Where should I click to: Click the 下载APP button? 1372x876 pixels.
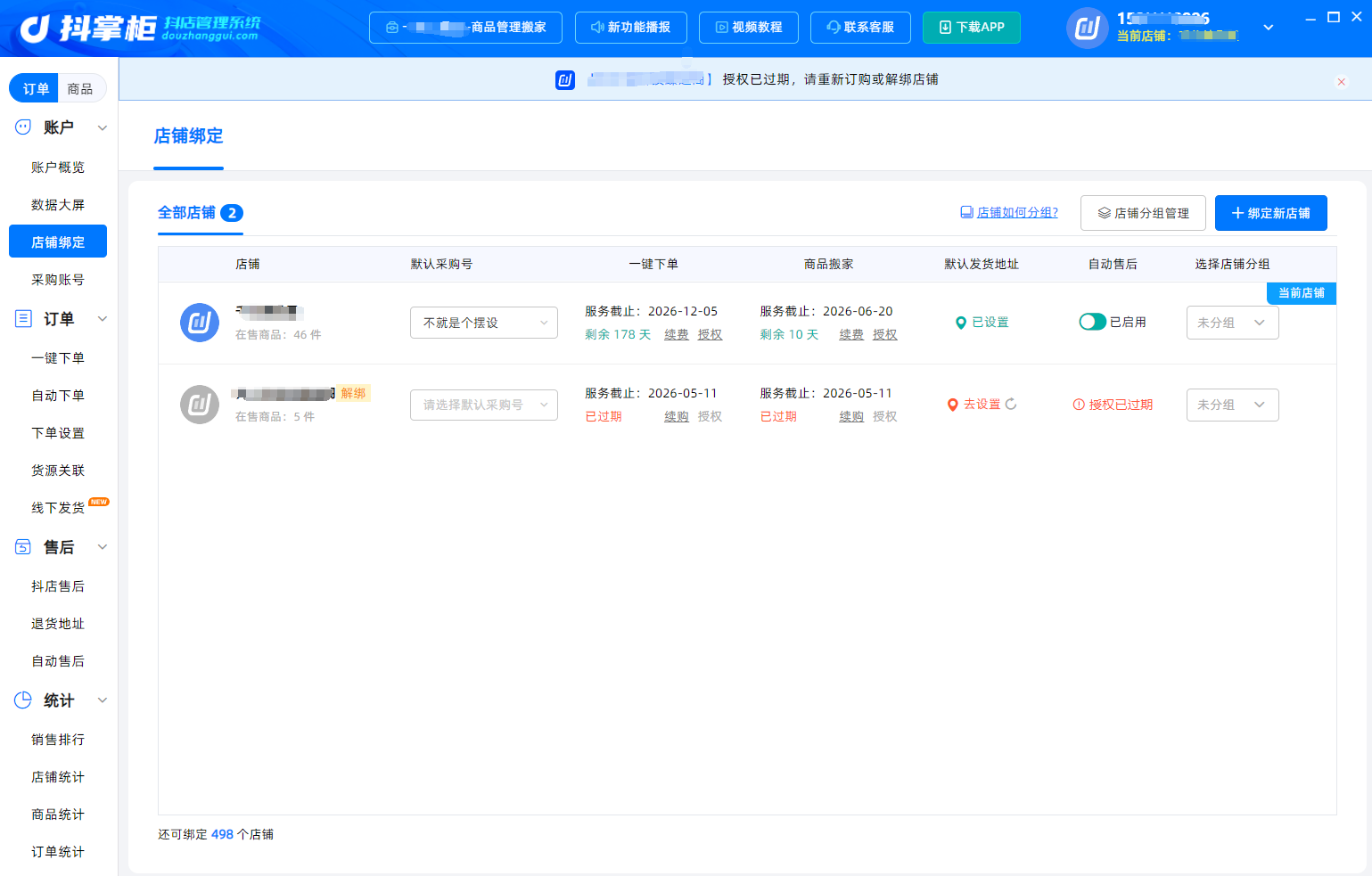[x=972, y=28]
